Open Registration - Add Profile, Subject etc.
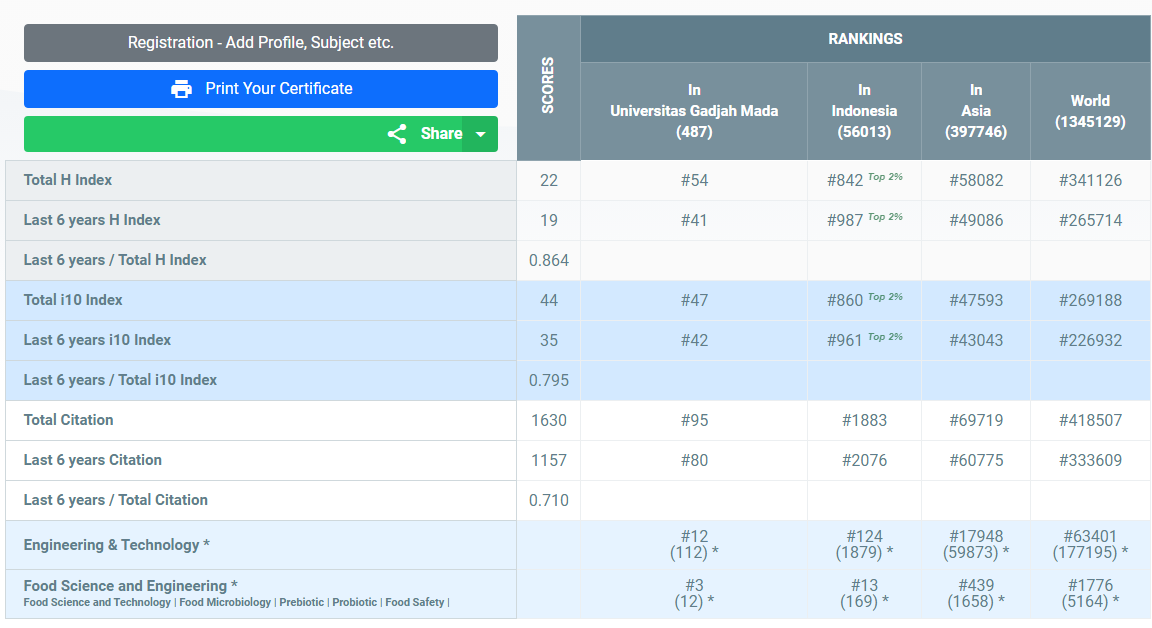Viewport: 1152px width, 628px height. click(x=261, y=43)
